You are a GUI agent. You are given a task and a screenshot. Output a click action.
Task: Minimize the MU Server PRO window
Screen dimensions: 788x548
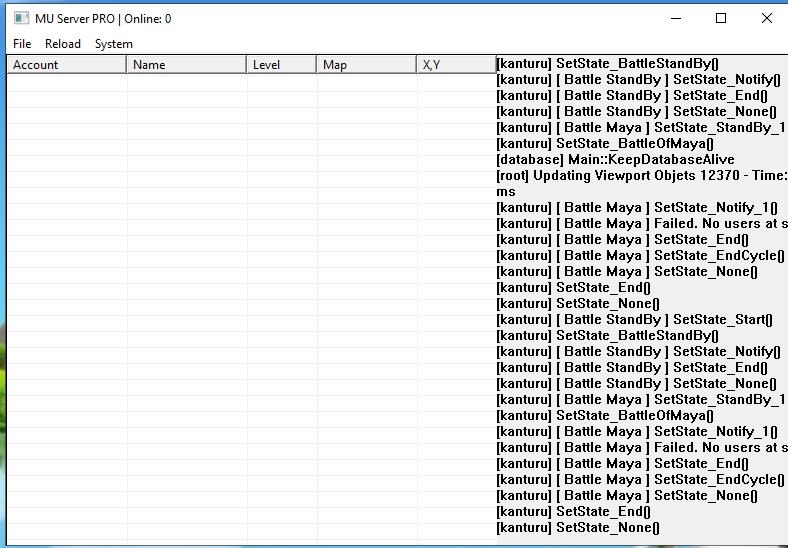point(675,18)
